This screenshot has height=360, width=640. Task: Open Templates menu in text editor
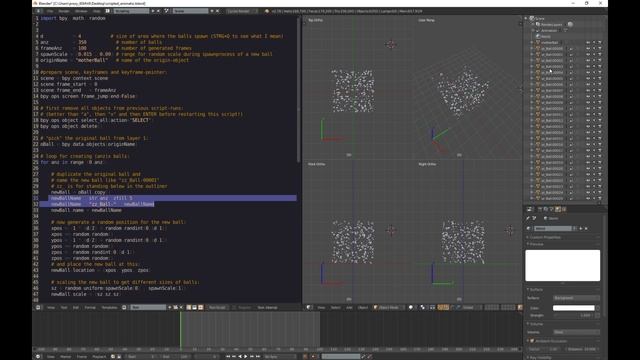coord(109,307)
